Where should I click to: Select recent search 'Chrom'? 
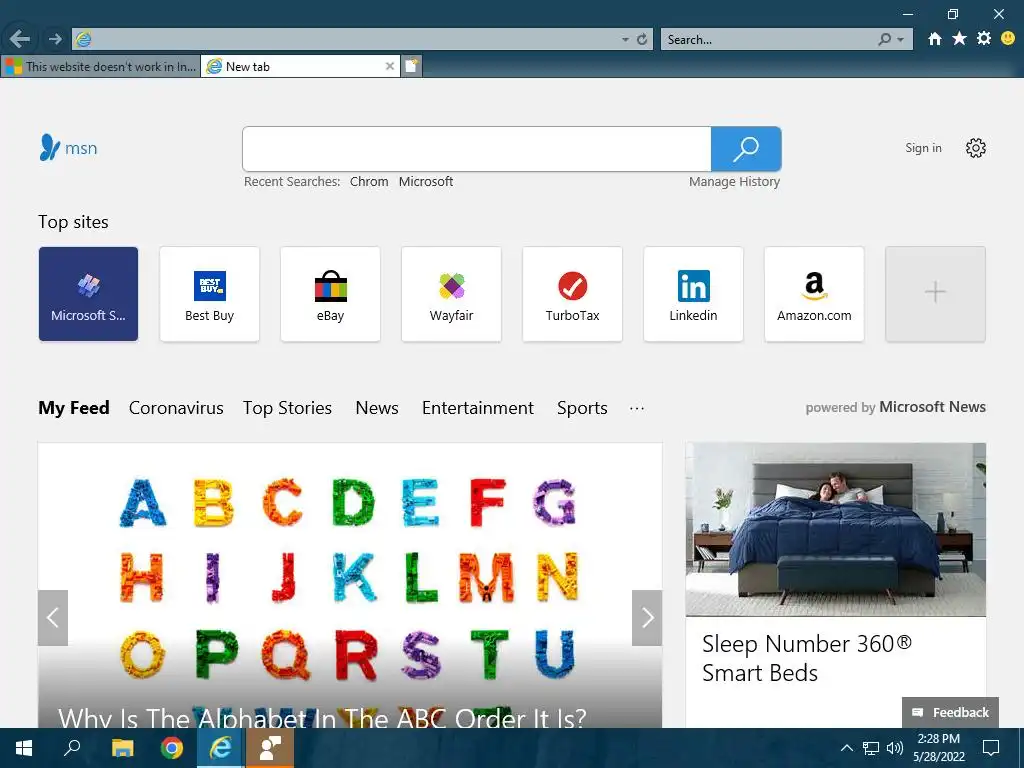tap(369, 182)
